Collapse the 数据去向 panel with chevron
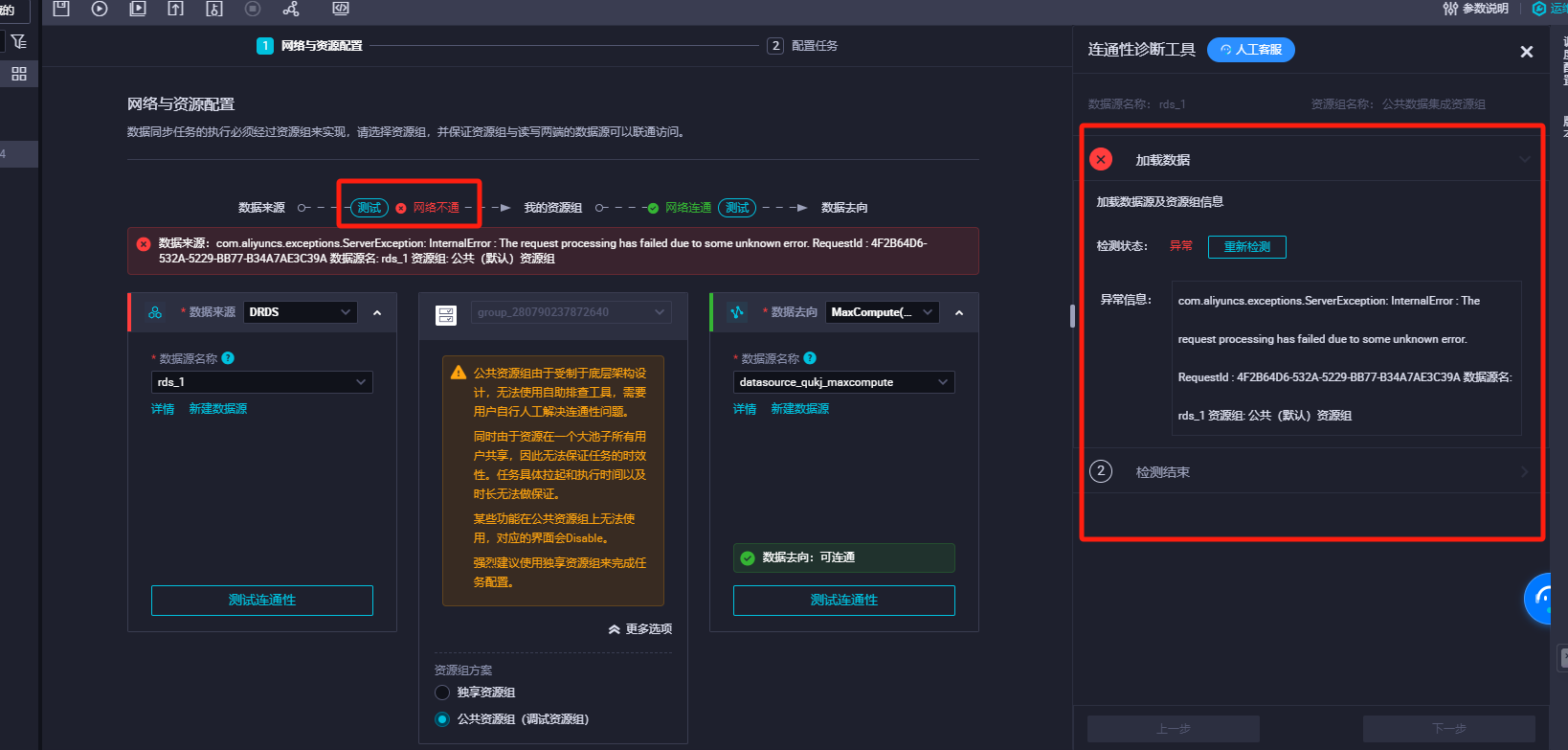 click(959, 313)
